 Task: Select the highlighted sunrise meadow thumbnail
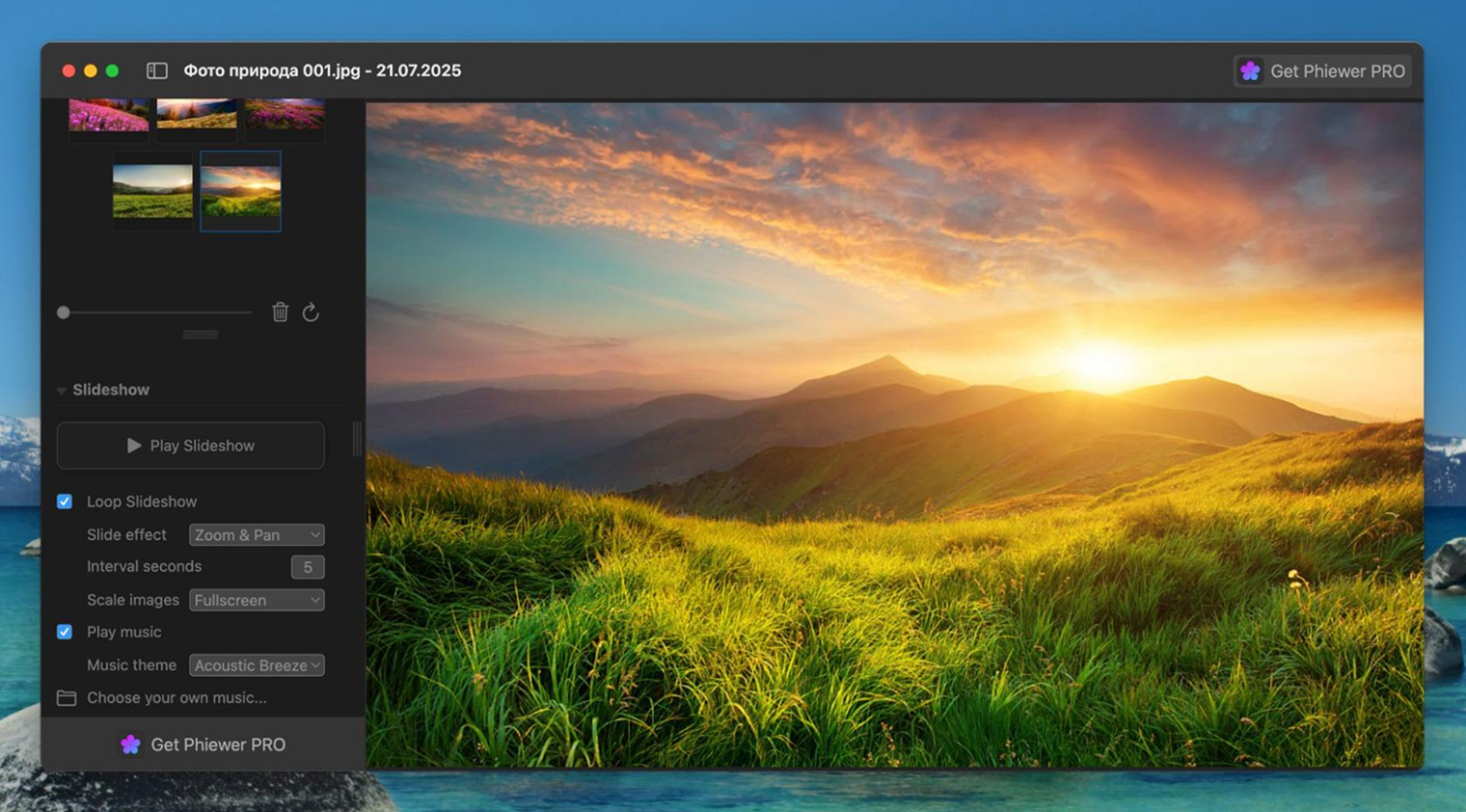click(x=241, y=191)
